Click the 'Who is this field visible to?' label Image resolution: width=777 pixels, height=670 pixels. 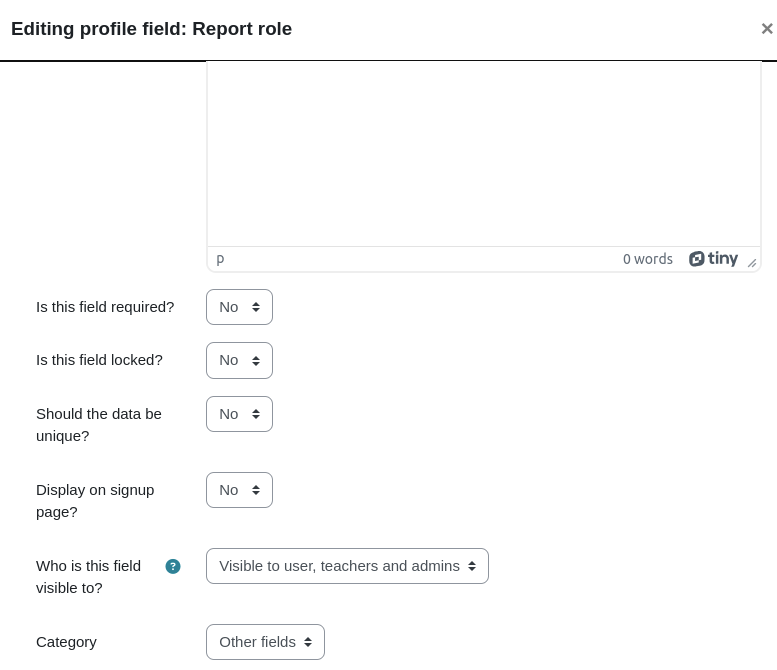[x=88, y=577]
